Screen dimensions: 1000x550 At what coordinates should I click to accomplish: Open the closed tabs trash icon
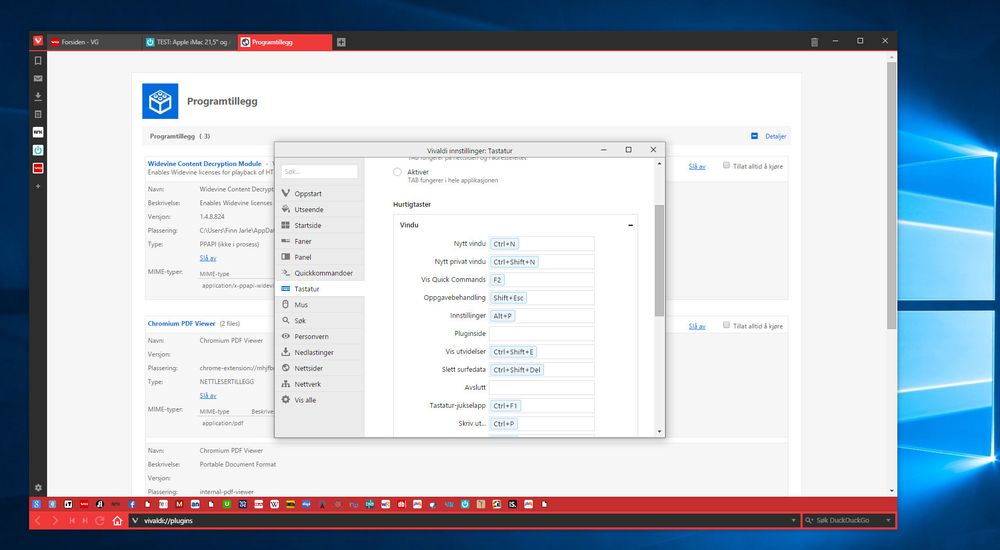814,42
